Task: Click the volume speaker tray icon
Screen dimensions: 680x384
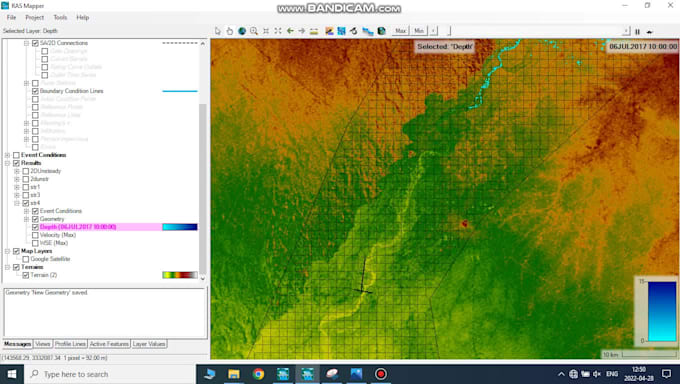Action: pyautogui.click(x=597, y=374)
